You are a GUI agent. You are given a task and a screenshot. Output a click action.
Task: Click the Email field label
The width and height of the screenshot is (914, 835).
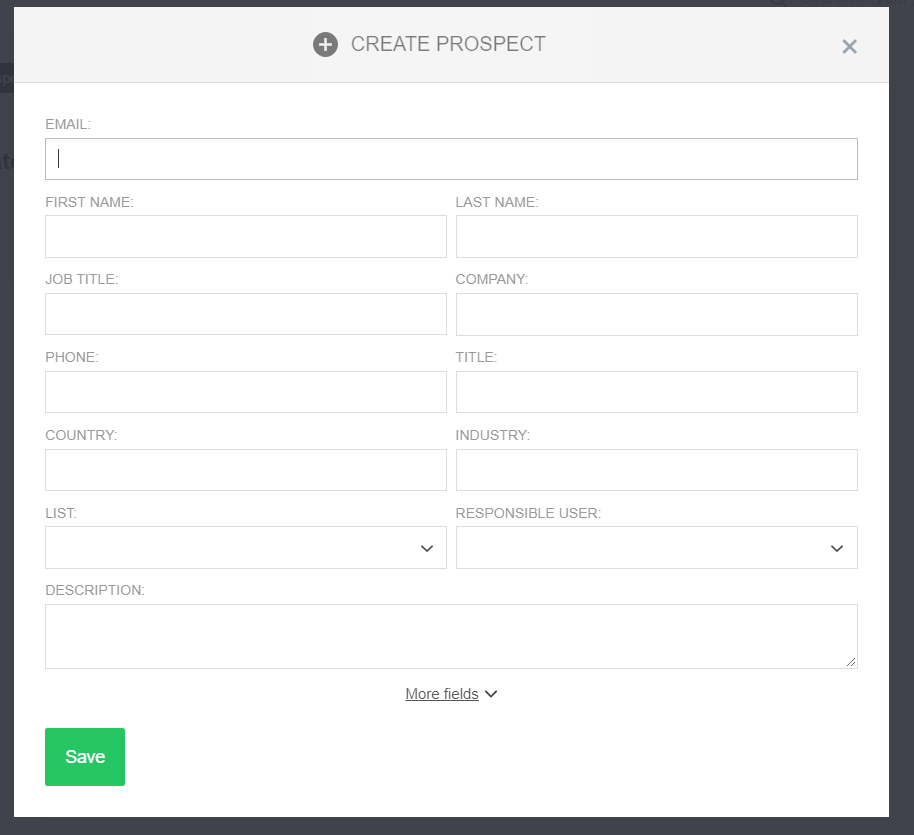pyautogui.click(x=68, y=124)
